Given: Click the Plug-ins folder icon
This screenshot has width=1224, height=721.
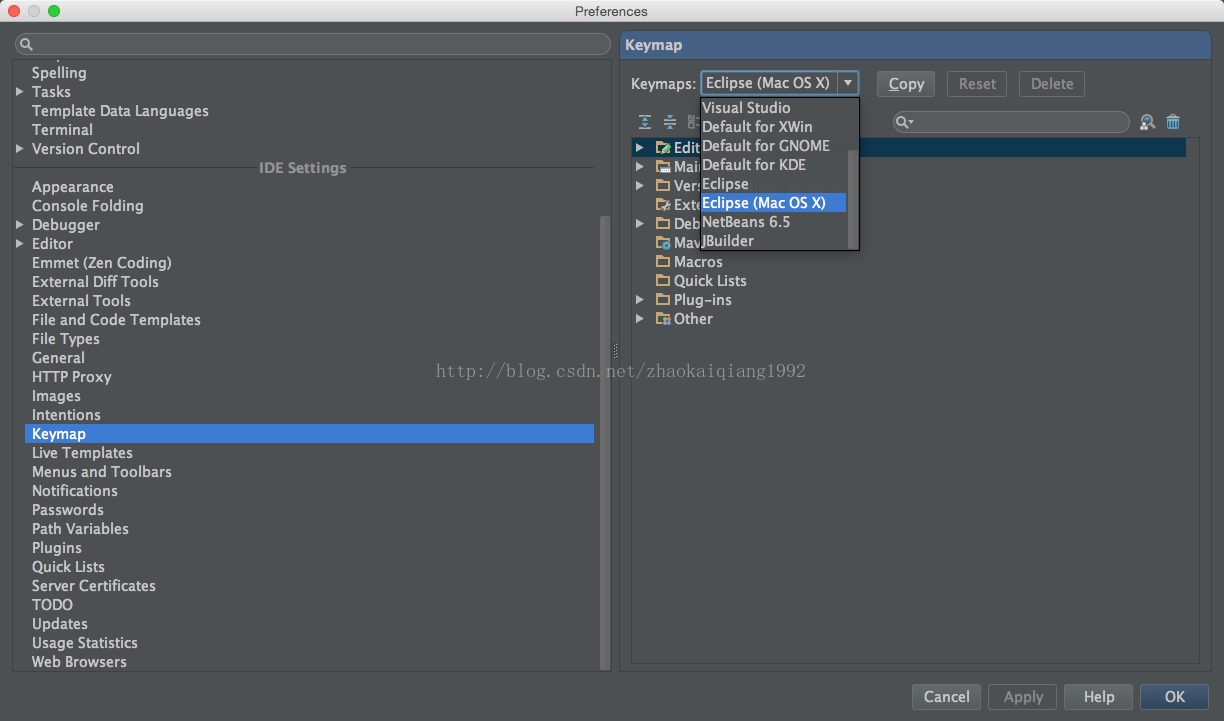Looking at the screenshot, I should point(663,300).
